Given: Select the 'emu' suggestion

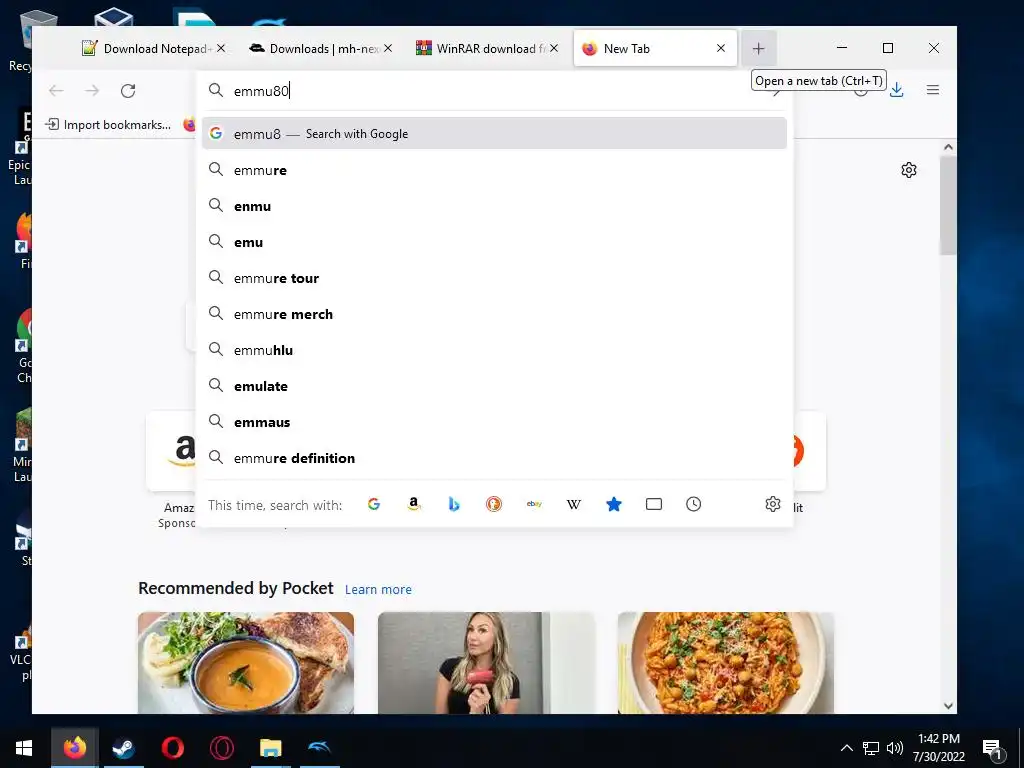Looking at the screenshot, I should pos(494,242).
